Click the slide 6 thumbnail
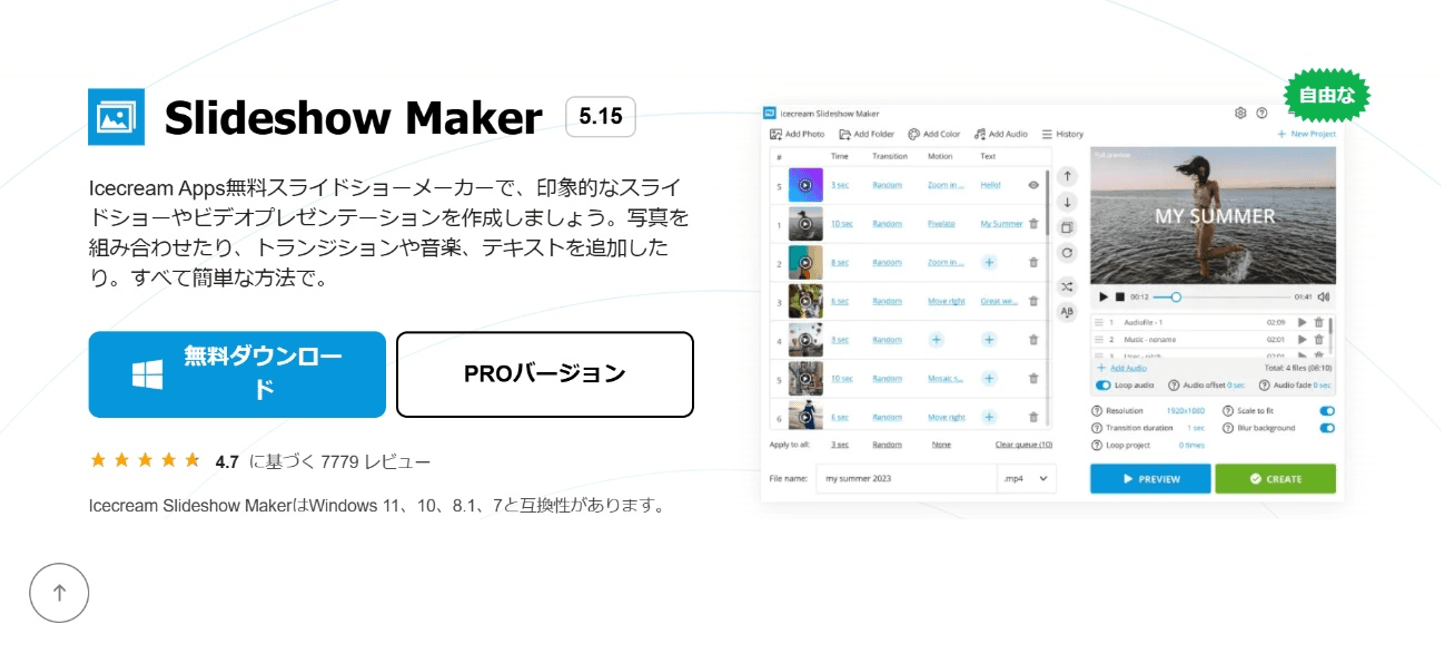 tap(805, 417)
